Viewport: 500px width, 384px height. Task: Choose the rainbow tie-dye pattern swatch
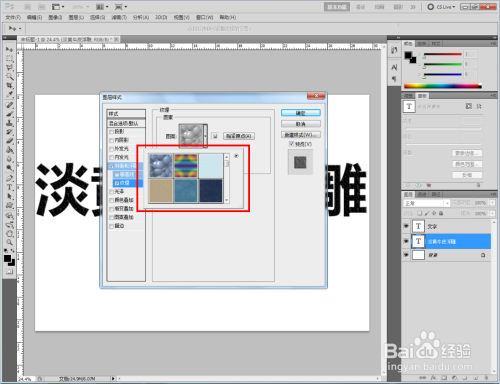point(186,166)
